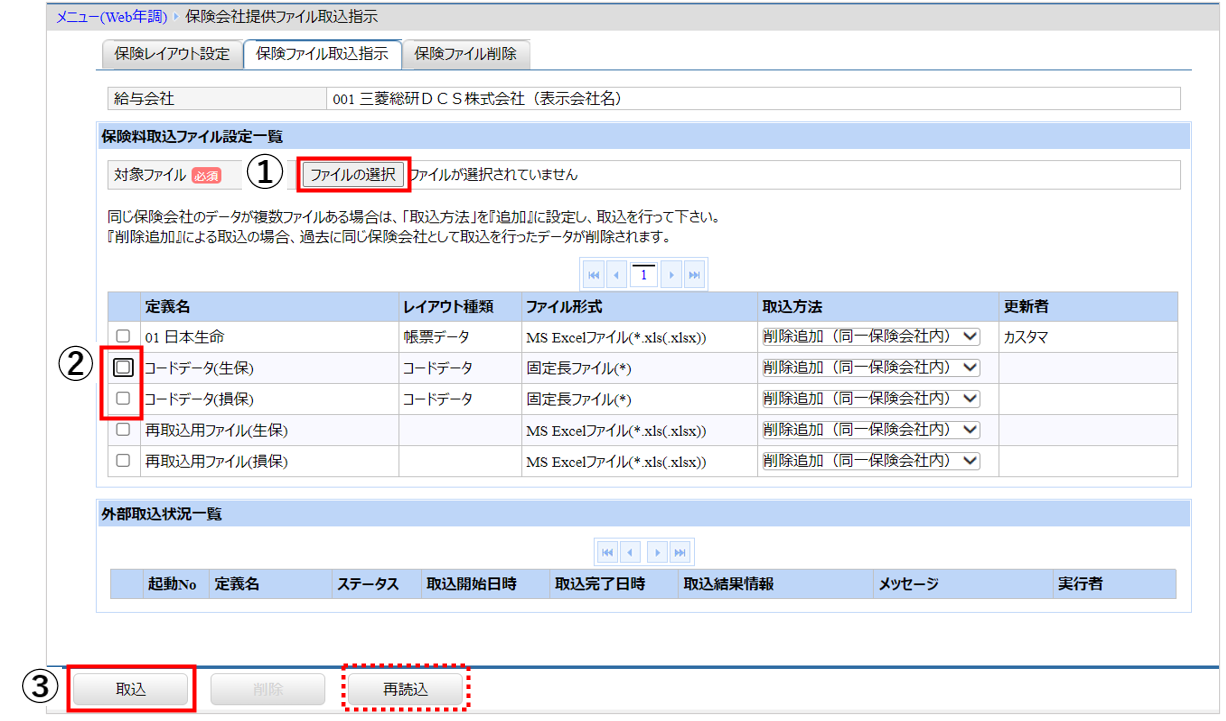Open 取込方法 dropdown for 再取込用ファイル(生保)
Image resolution: width=1226 pixels, height=721 pixels.
click(x=871, y=430)
